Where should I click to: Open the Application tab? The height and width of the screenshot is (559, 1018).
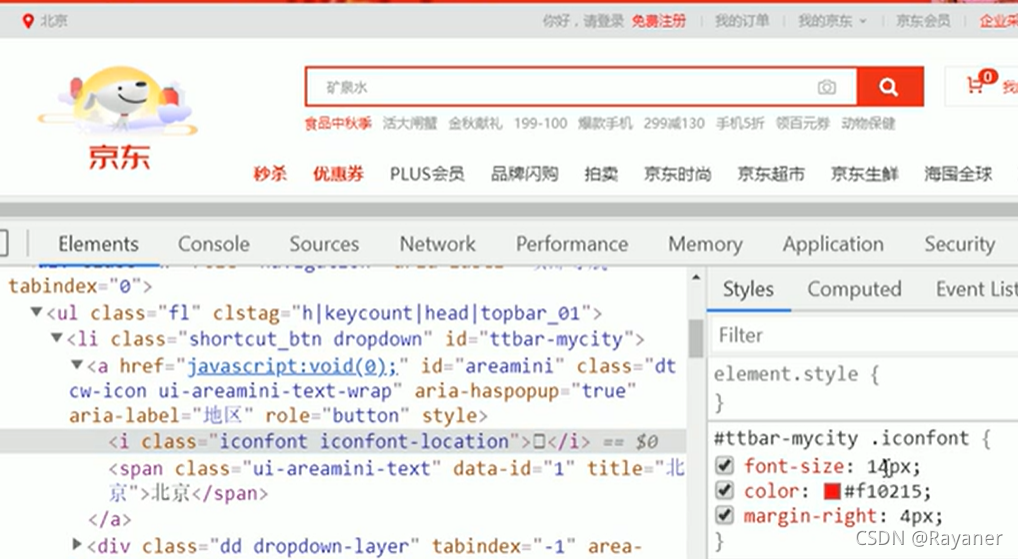point(833,244)
